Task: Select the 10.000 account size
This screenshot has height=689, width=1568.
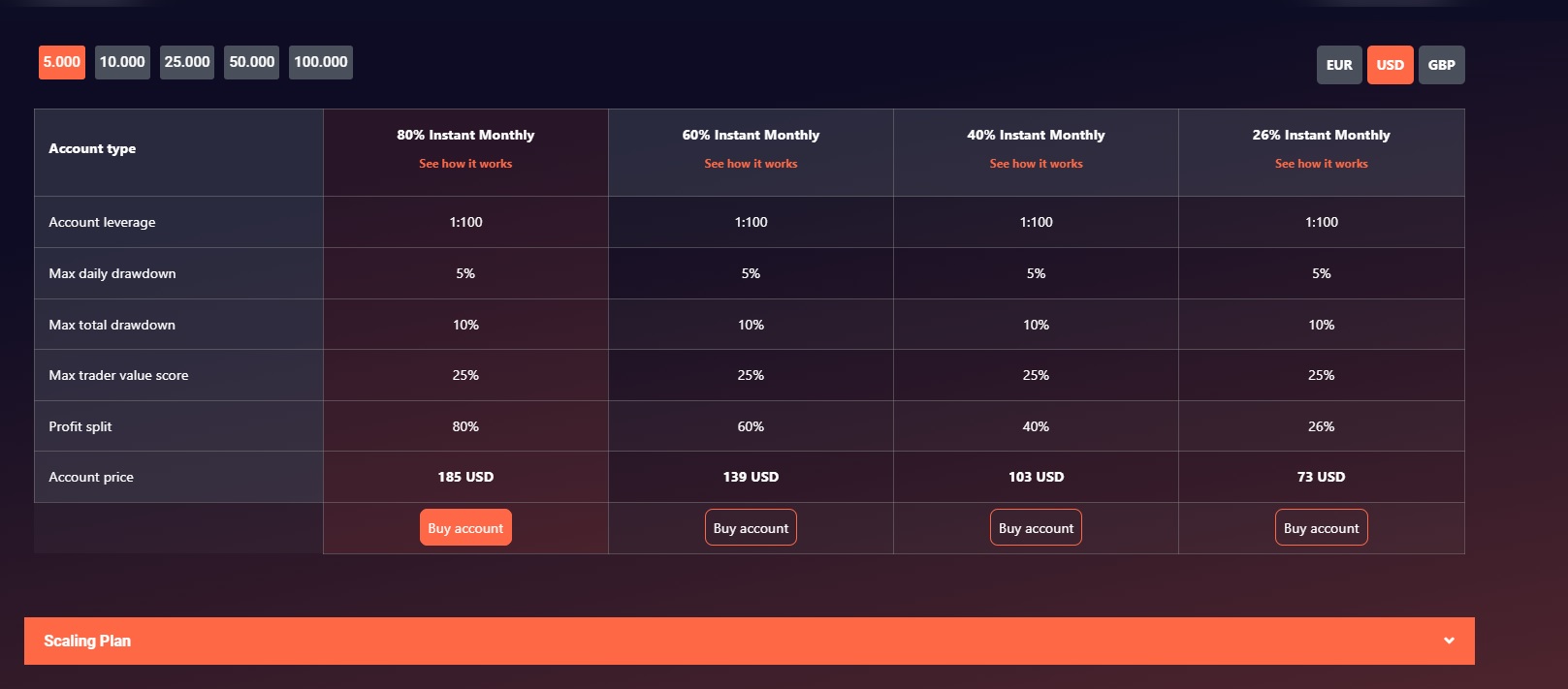Action: (x=122, y=62)
